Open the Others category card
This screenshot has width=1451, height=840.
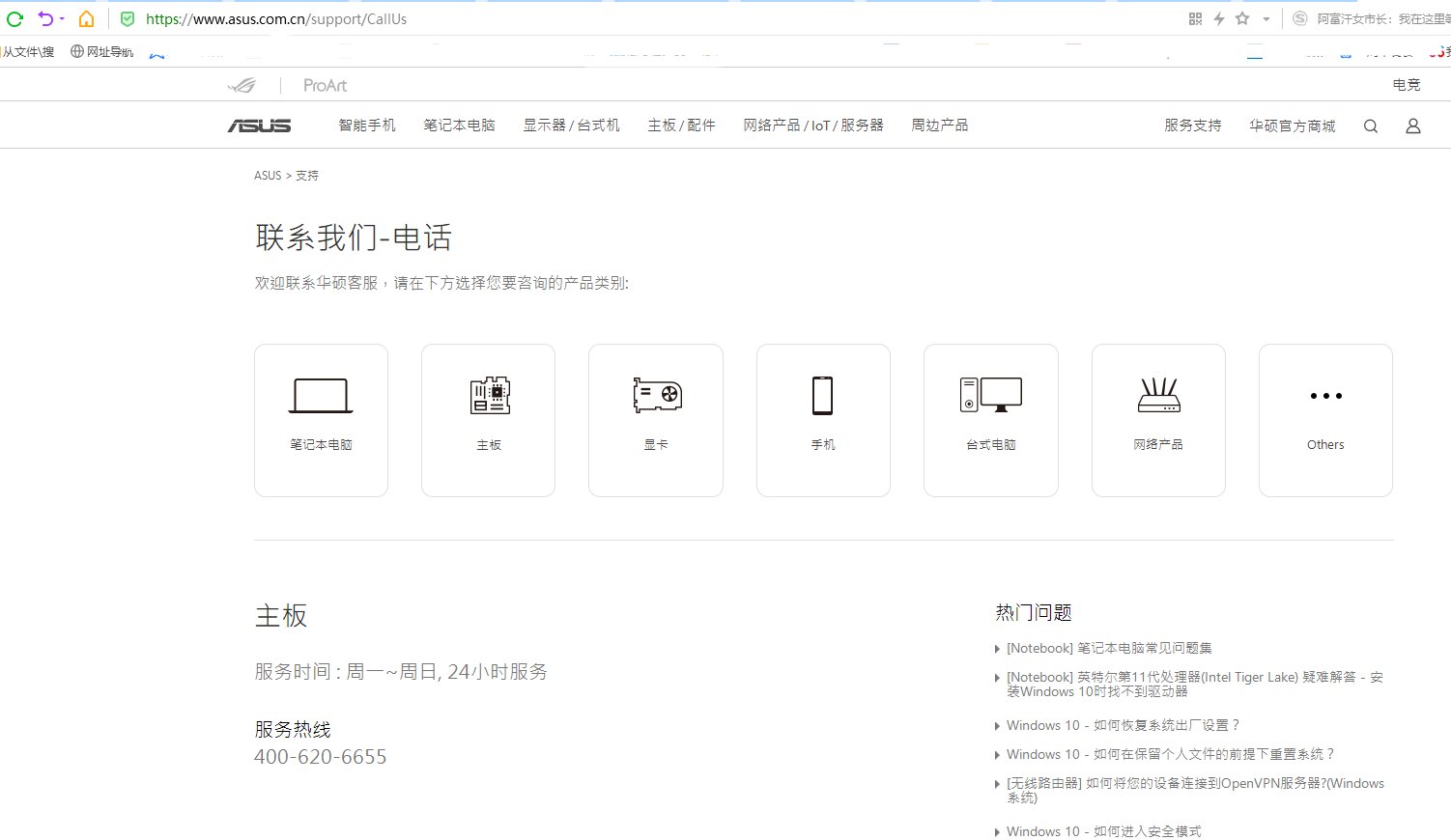coord(1325,420)
